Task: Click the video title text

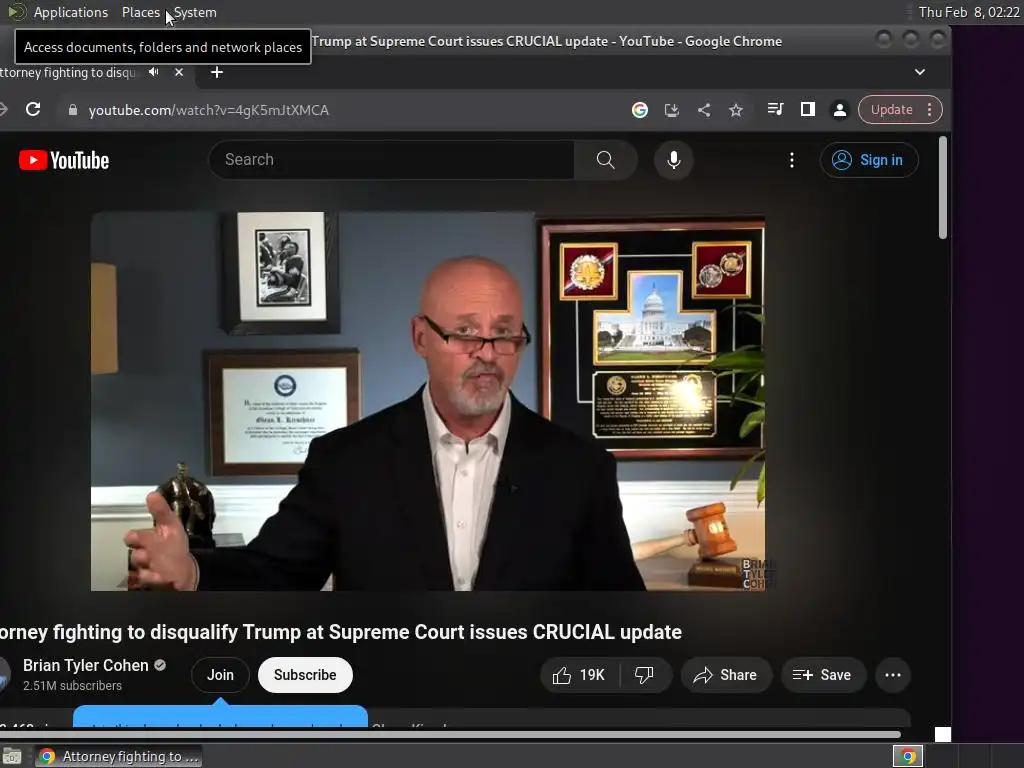Action: (341, 632)
